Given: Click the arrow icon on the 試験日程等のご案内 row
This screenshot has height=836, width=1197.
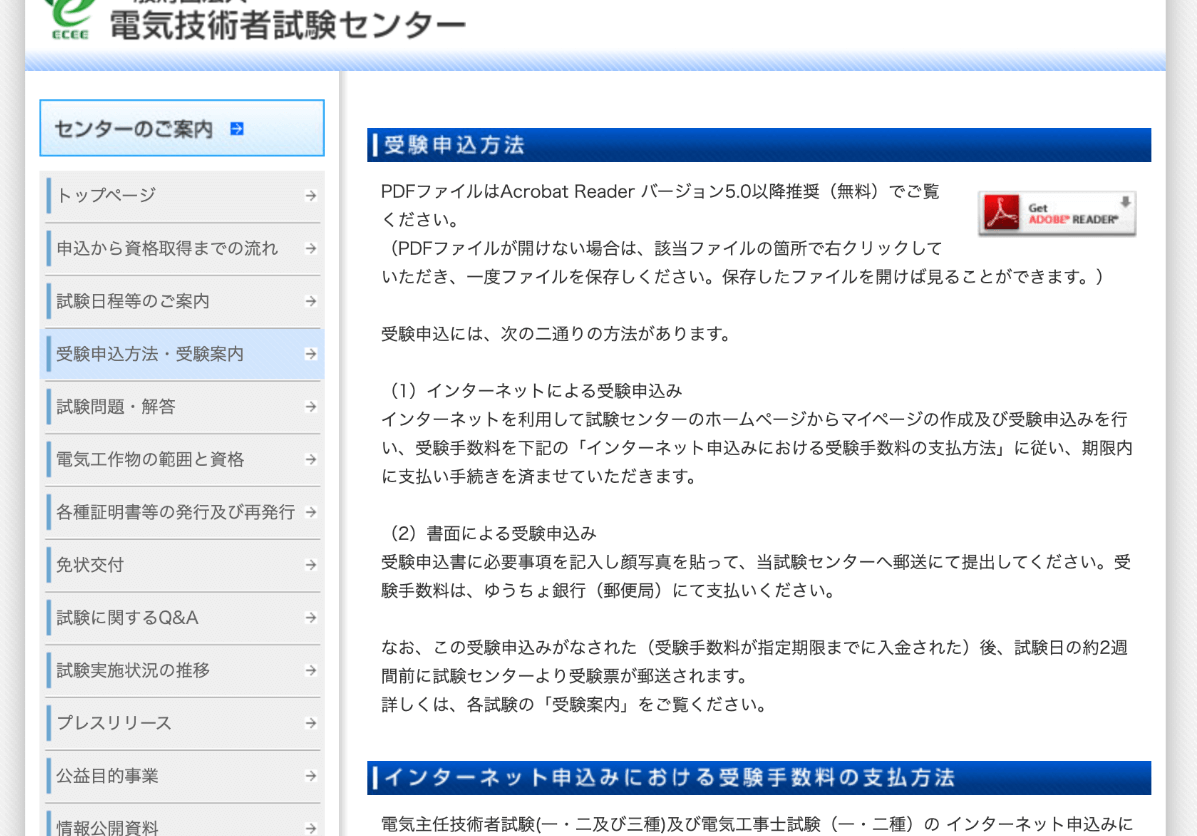Looking at the screenshot, I should 311,301.
